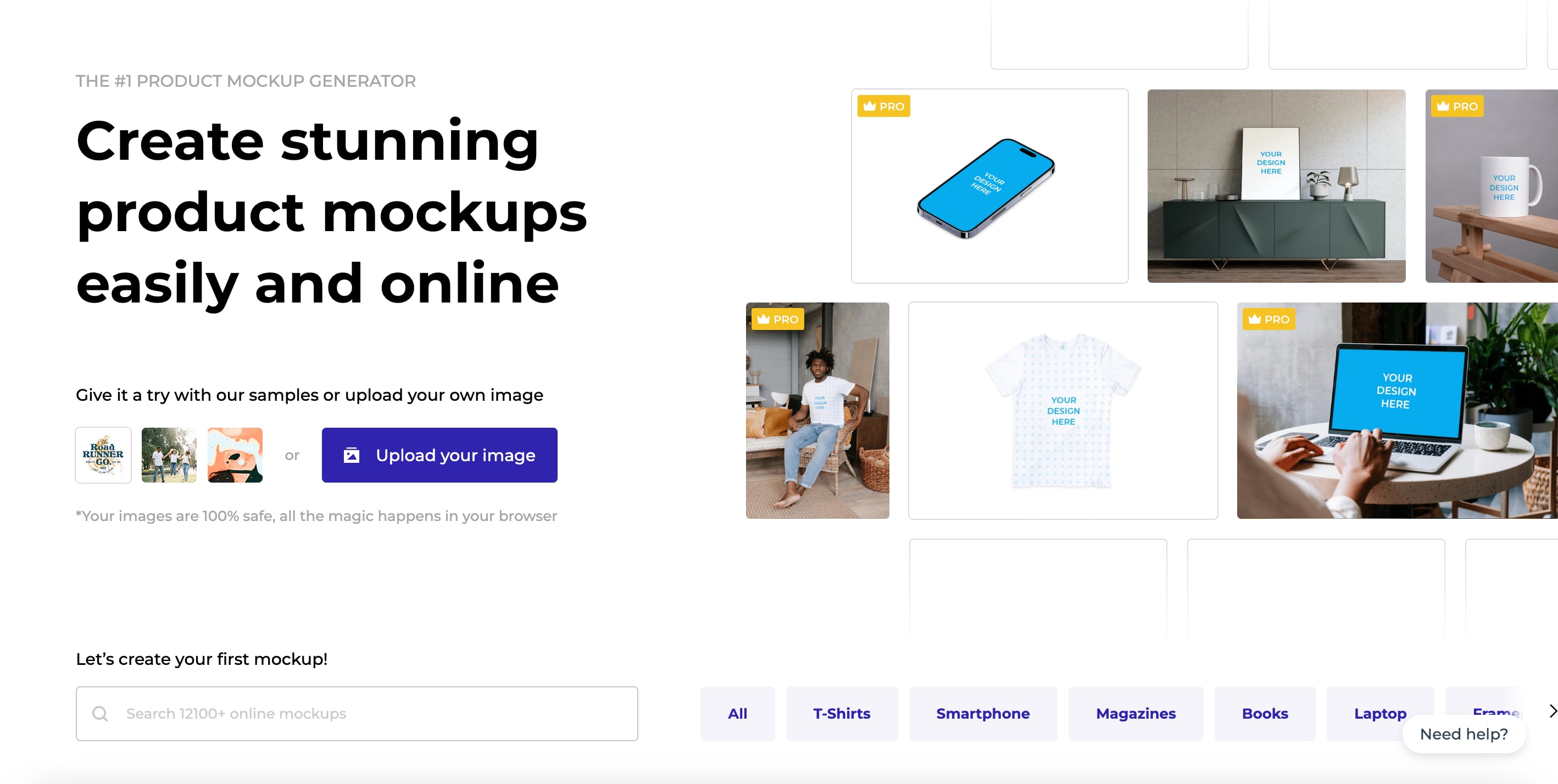Click the search magnifier icon in search bar
1558x784 pixels.
coord(100,713)
